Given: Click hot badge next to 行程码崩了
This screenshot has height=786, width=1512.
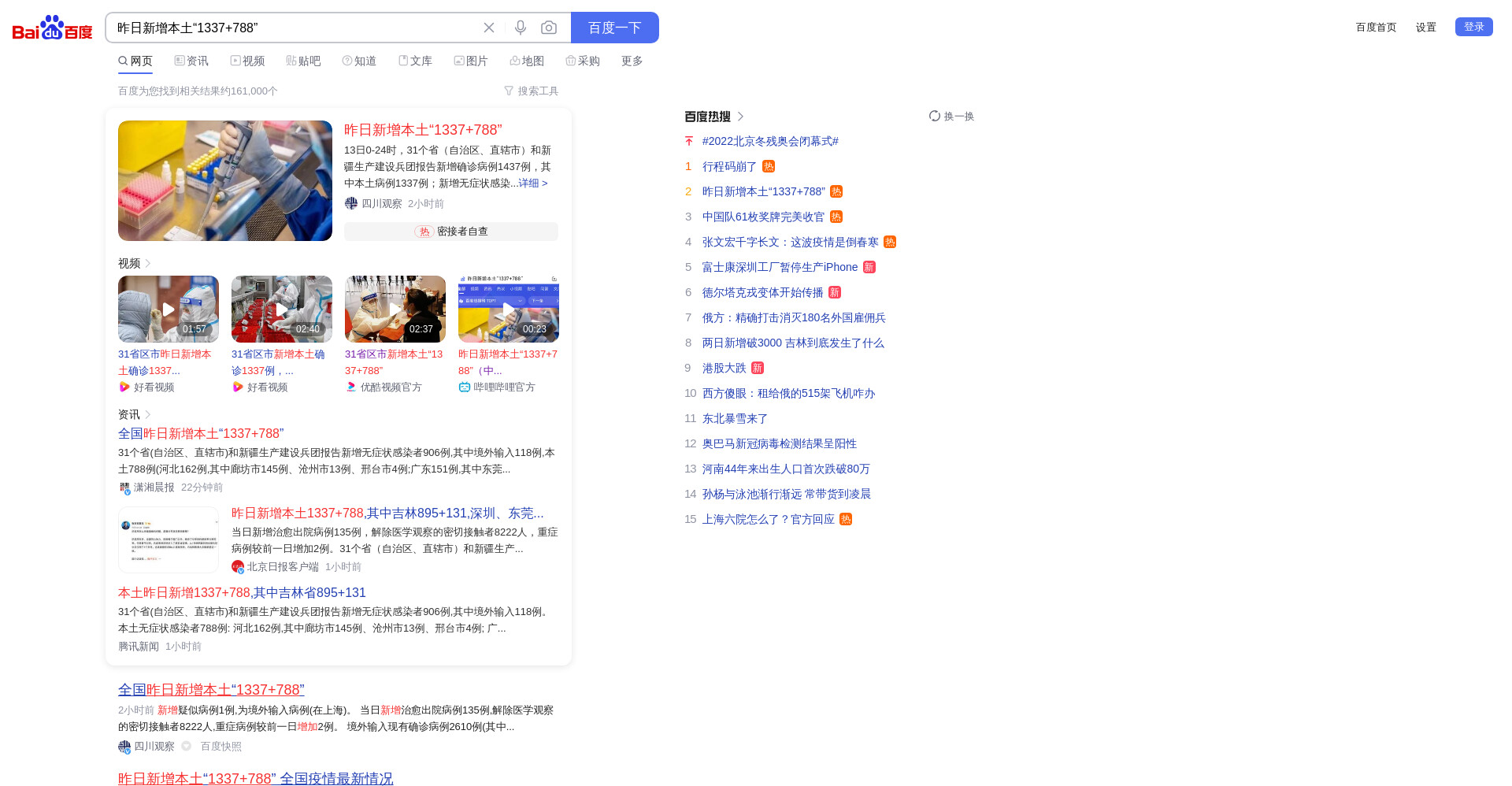Looking at the screenshot, I should (x=769, y=166).
